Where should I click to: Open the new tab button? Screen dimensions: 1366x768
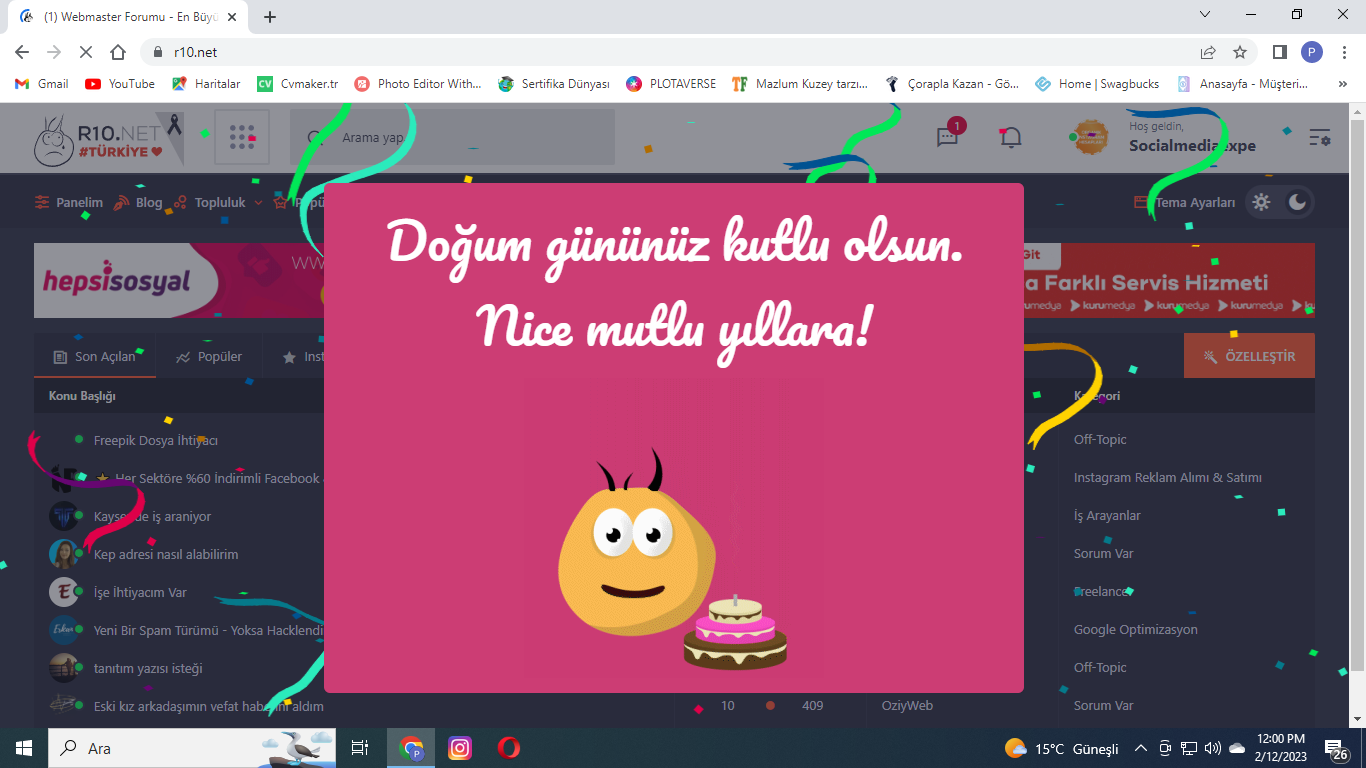(269, 16)
